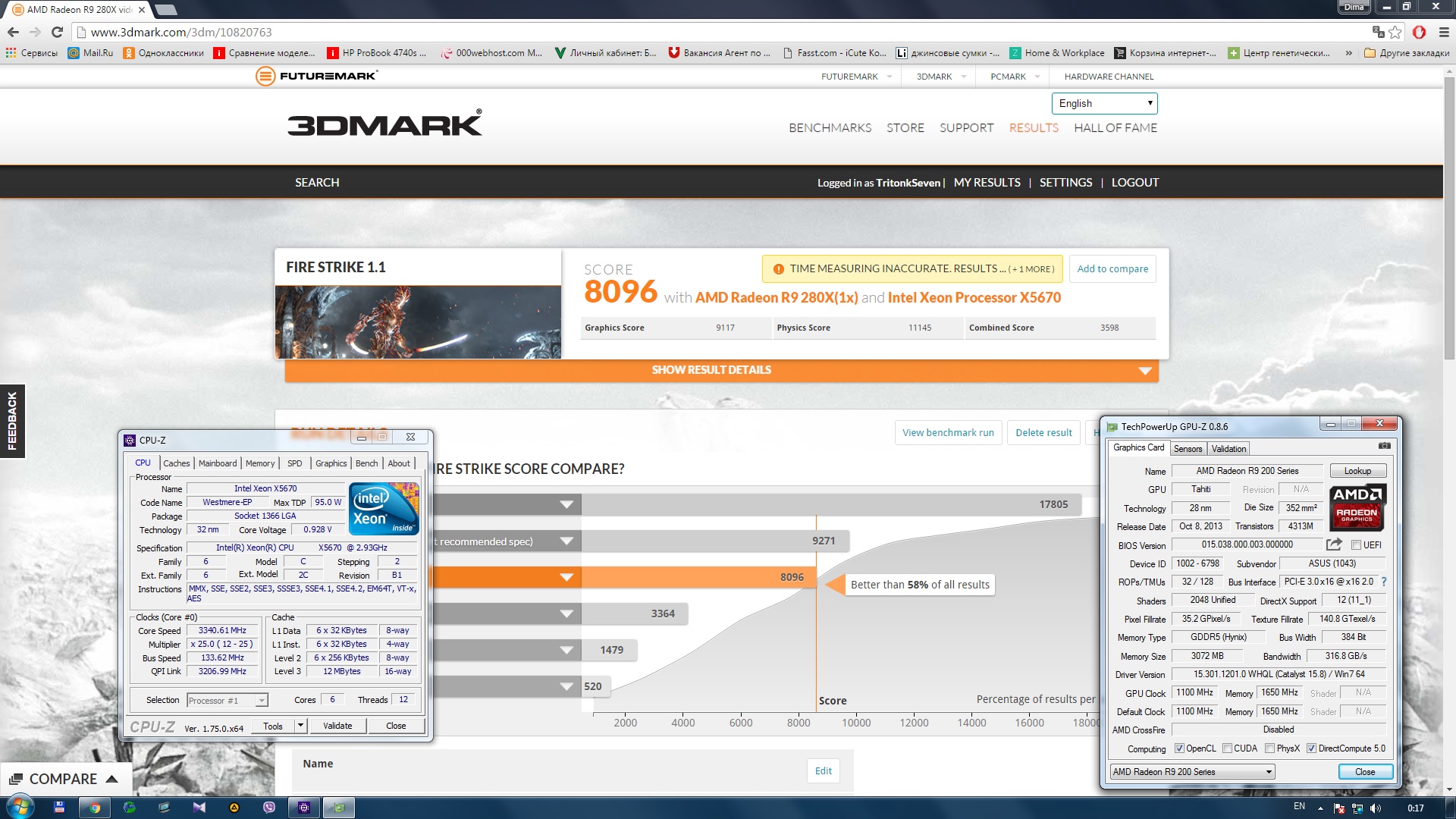Reload the page with browser refresh icon

tap(57, 32)
